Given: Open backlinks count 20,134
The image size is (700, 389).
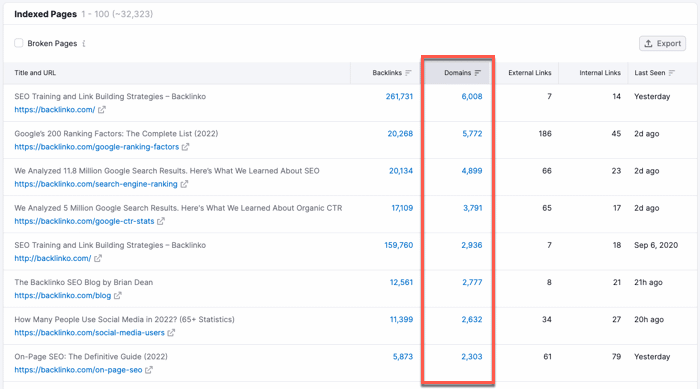Looking at the screenshot, I should click(401, 171).
